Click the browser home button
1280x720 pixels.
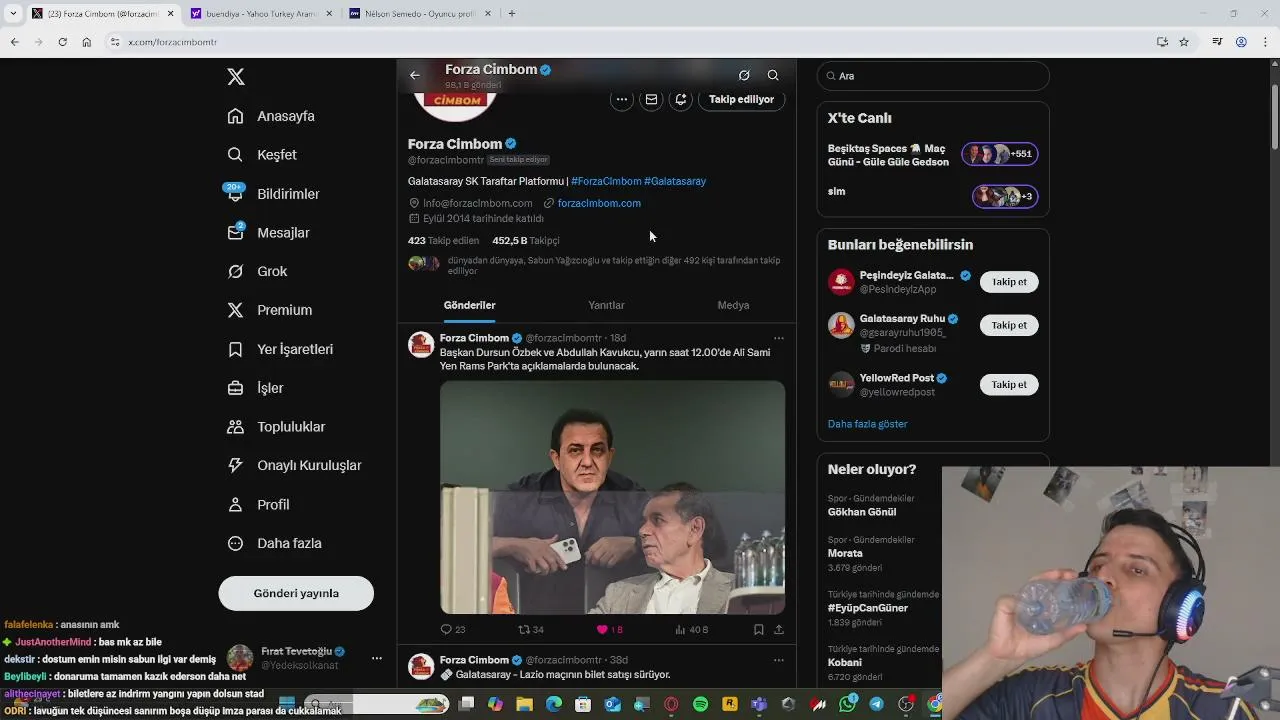(87, 42)
